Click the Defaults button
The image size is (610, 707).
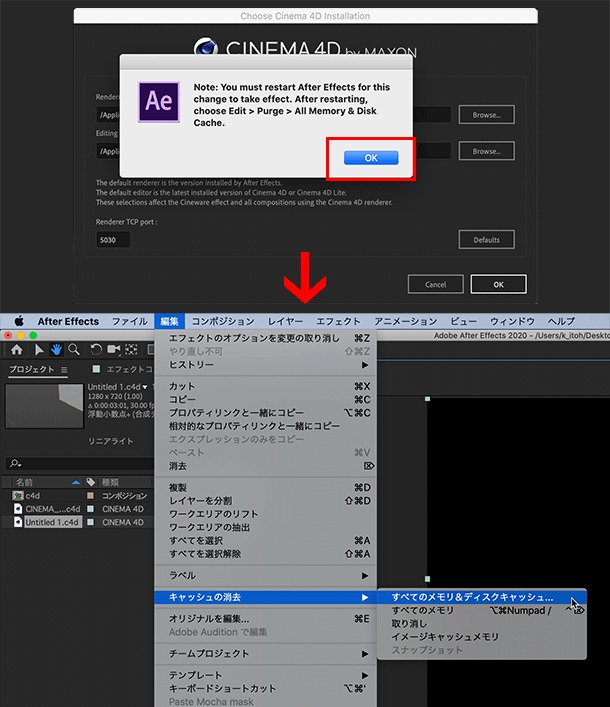tap(486, 240)
